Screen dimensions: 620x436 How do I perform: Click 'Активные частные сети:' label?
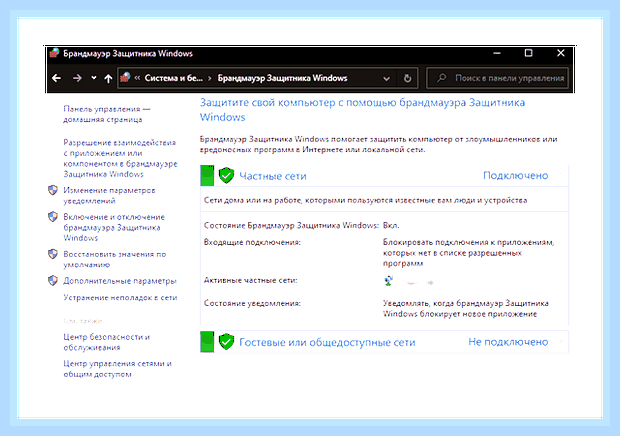[250, 280]
